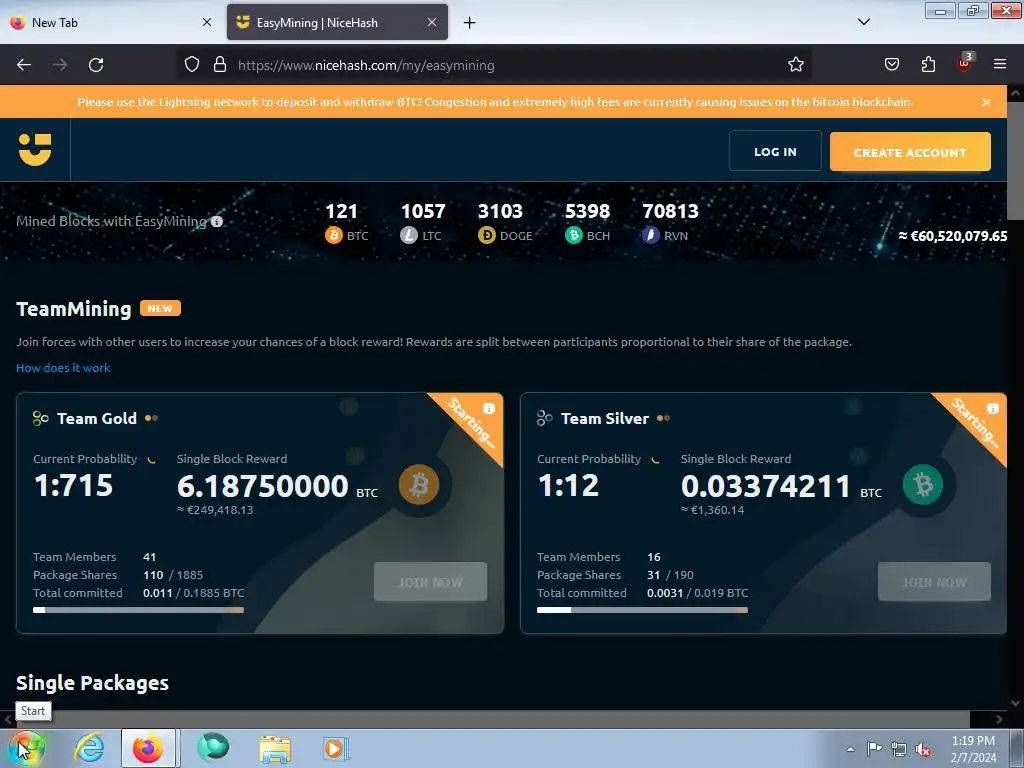Open the file explorer folder on taskbar
The image size is (1024, 768).
point(275,749)
